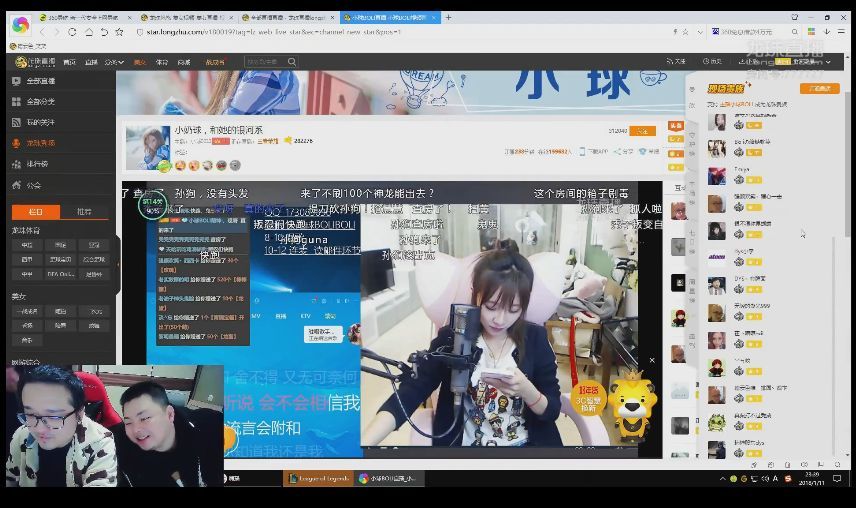
Task: Click the orange highlighted nav item after 分类
Action: pyautogui.click(x=140, y=62)
